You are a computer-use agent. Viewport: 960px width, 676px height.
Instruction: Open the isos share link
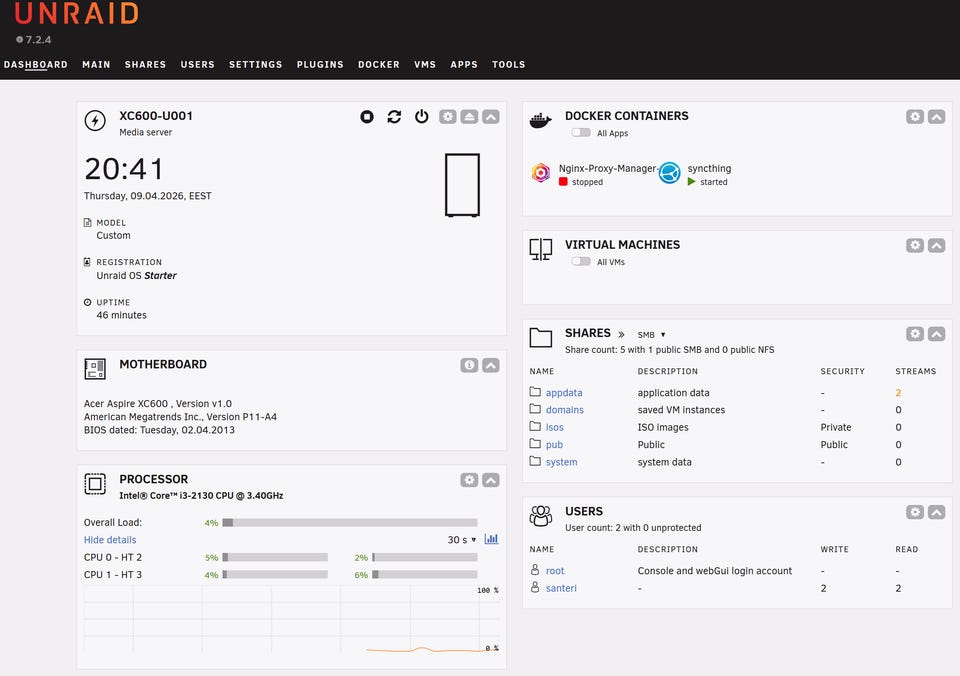(x=555, y=427)
